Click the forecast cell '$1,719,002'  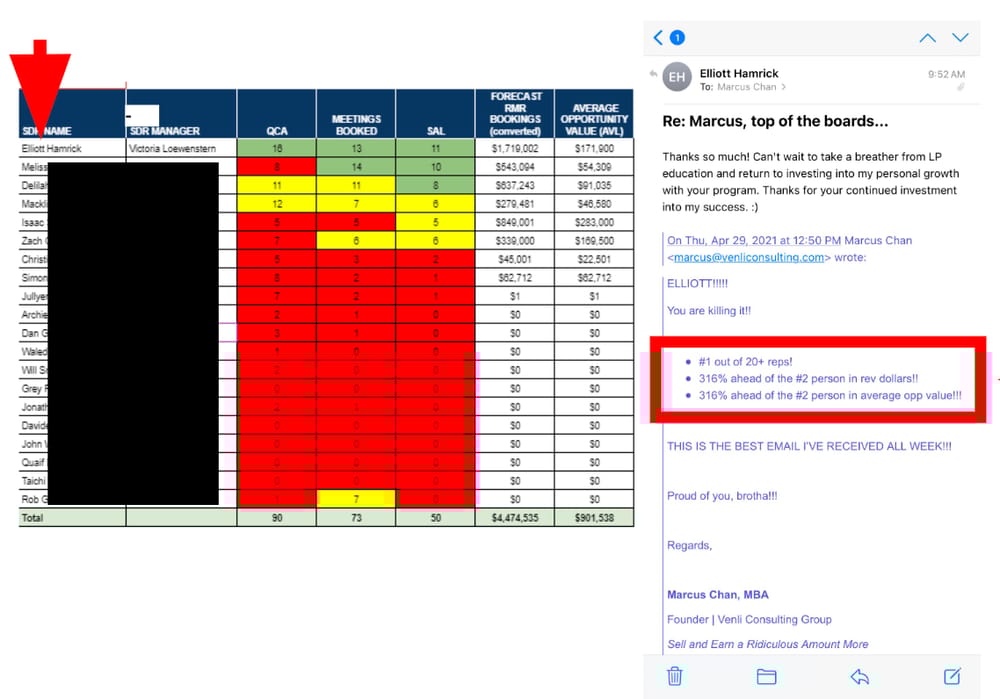[515, 148]
